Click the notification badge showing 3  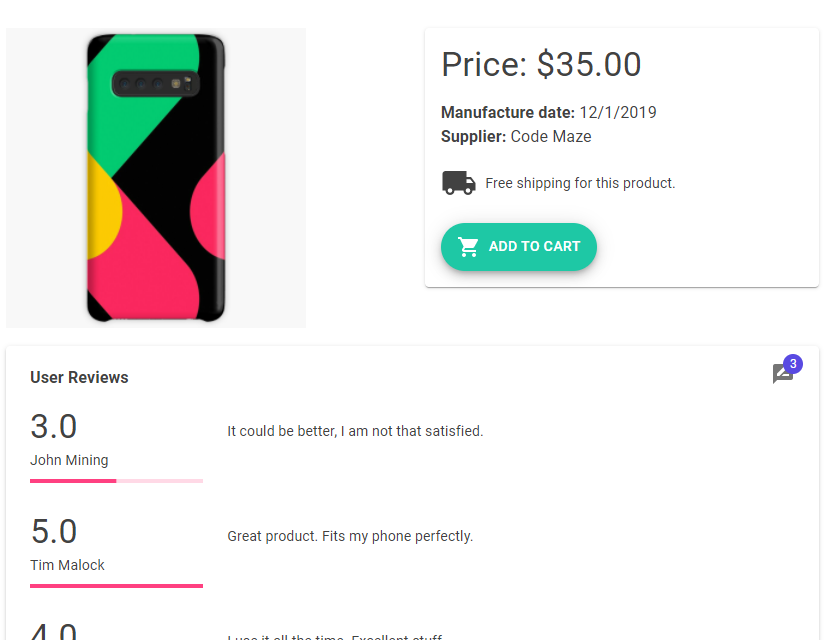click(793, 364)
